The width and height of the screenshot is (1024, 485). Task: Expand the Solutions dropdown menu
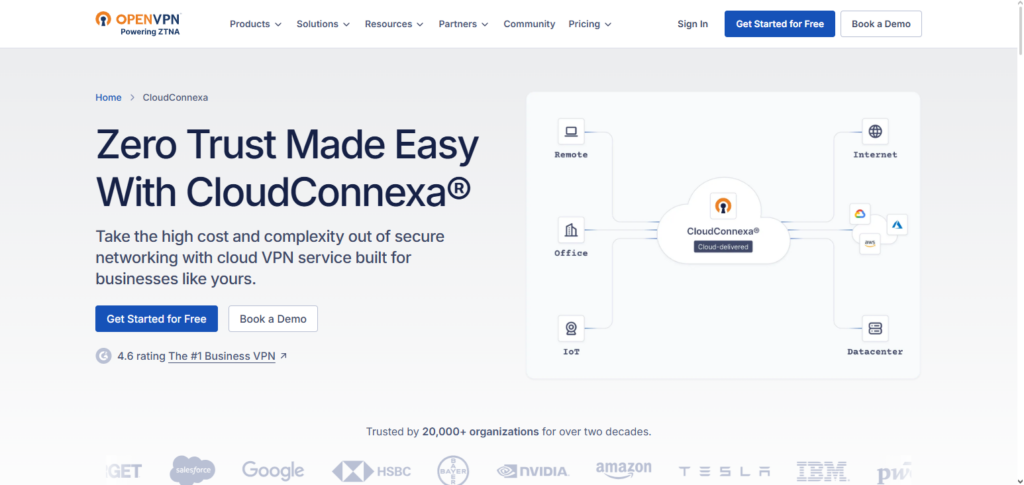click(x=323, y=24)
